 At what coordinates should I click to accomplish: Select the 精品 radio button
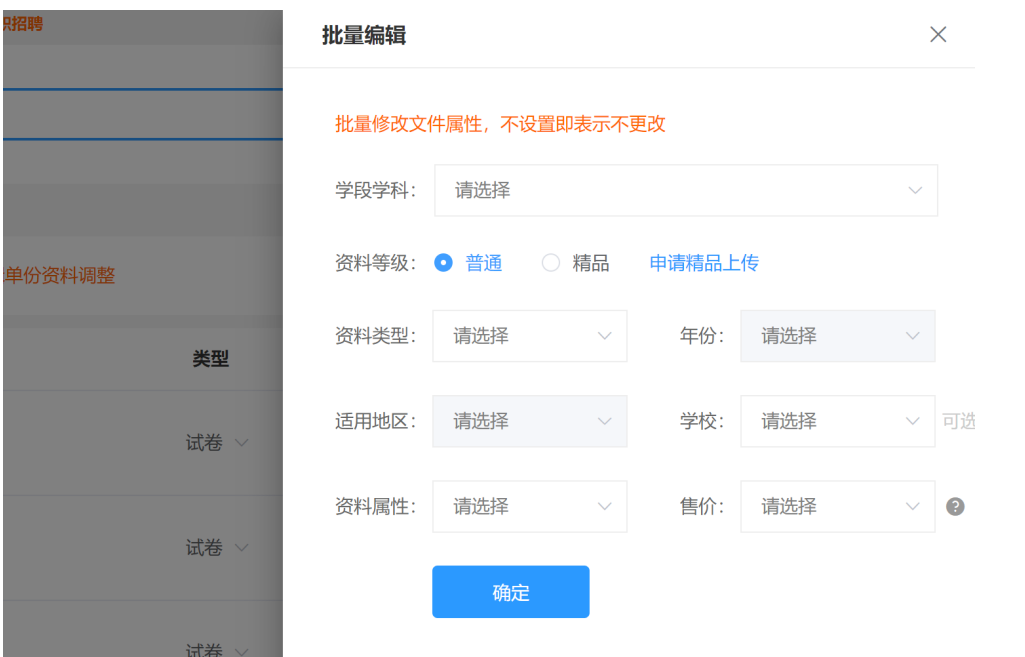point(551,263)
